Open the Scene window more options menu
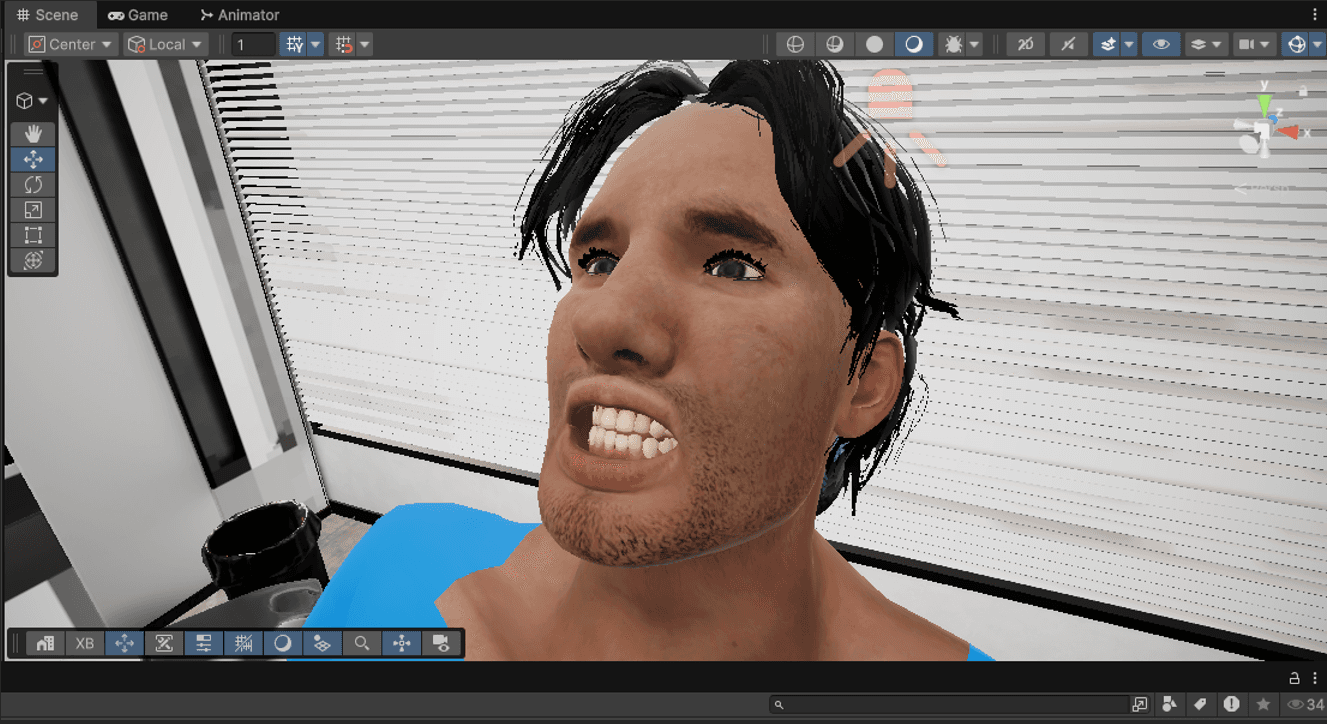Viewport: 1327px width, 724px height. (1314, 15)
